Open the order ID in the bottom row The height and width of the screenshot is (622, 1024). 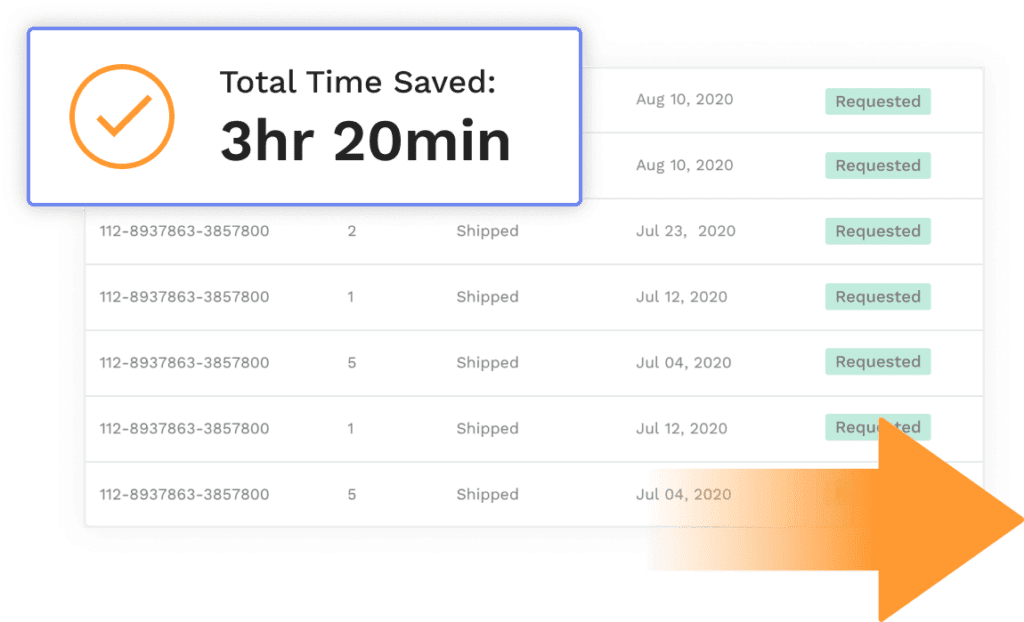coord(184,494)
